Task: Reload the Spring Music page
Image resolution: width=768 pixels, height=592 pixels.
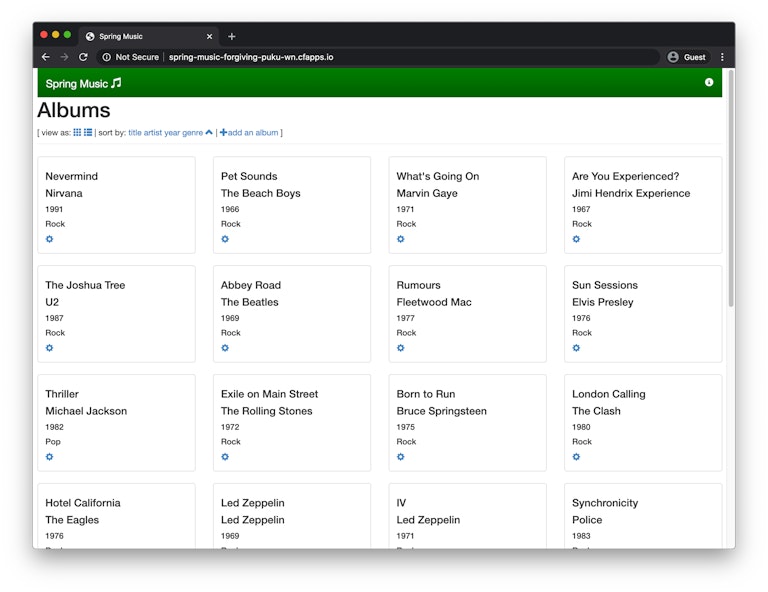Action: pos(83,57)
